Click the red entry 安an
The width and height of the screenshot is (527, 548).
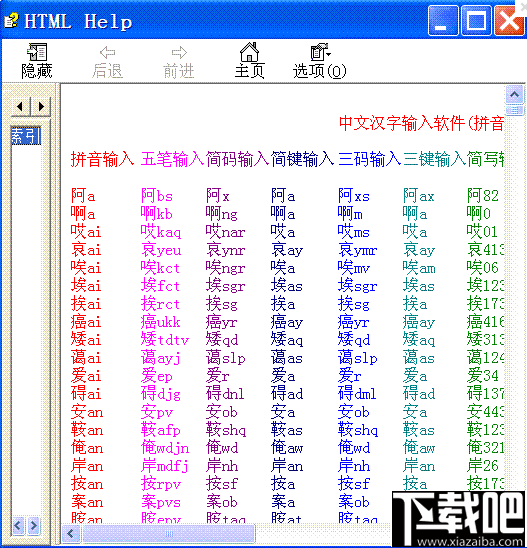(x=87, y=412)
